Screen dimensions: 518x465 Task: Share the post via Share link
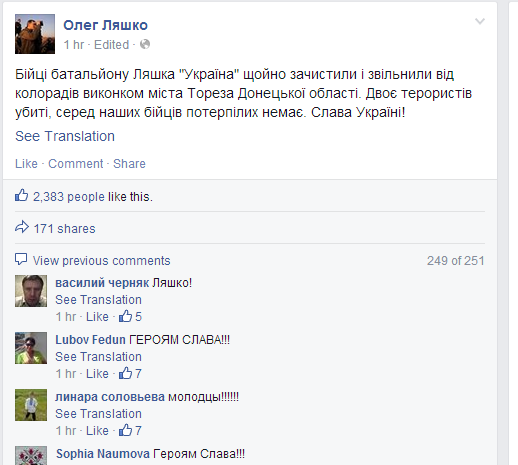(129, 164)
